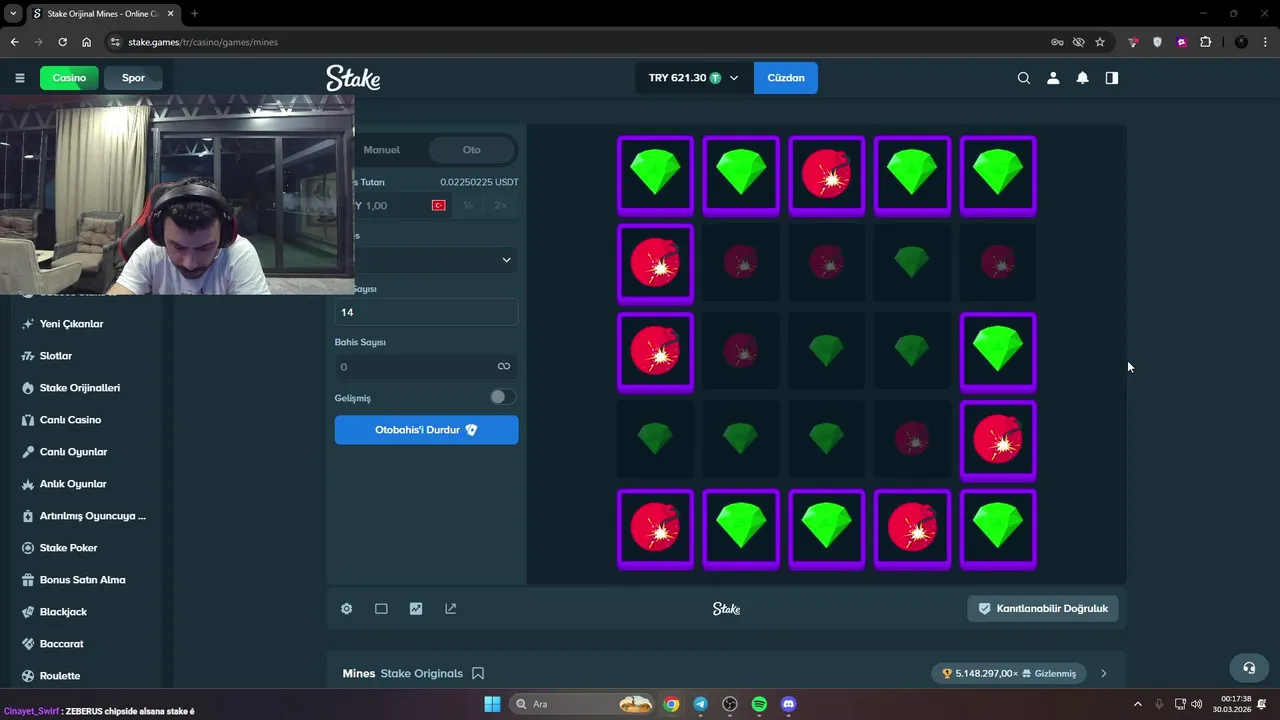The image size is (1280, 720).
Task: Click the selected mine in fourth row
Action: point(997,440)
